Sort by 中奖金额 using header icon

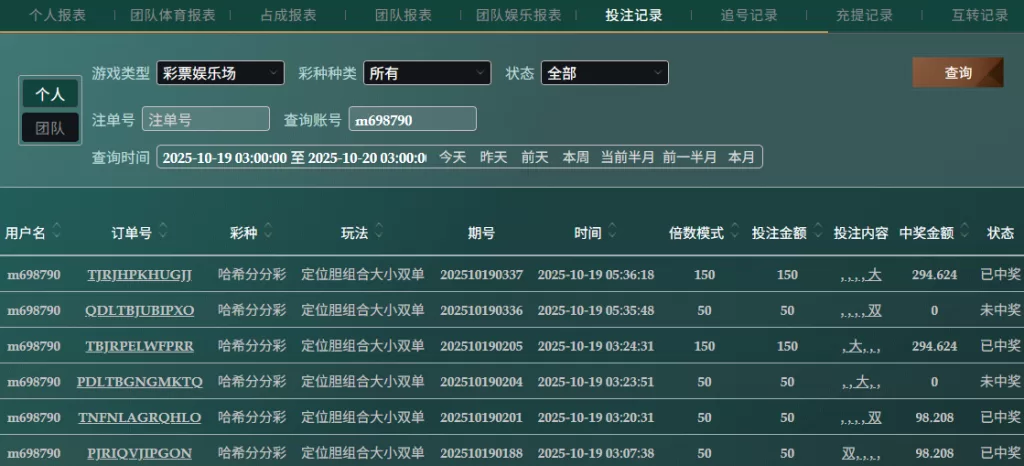[x=965, y=232]
